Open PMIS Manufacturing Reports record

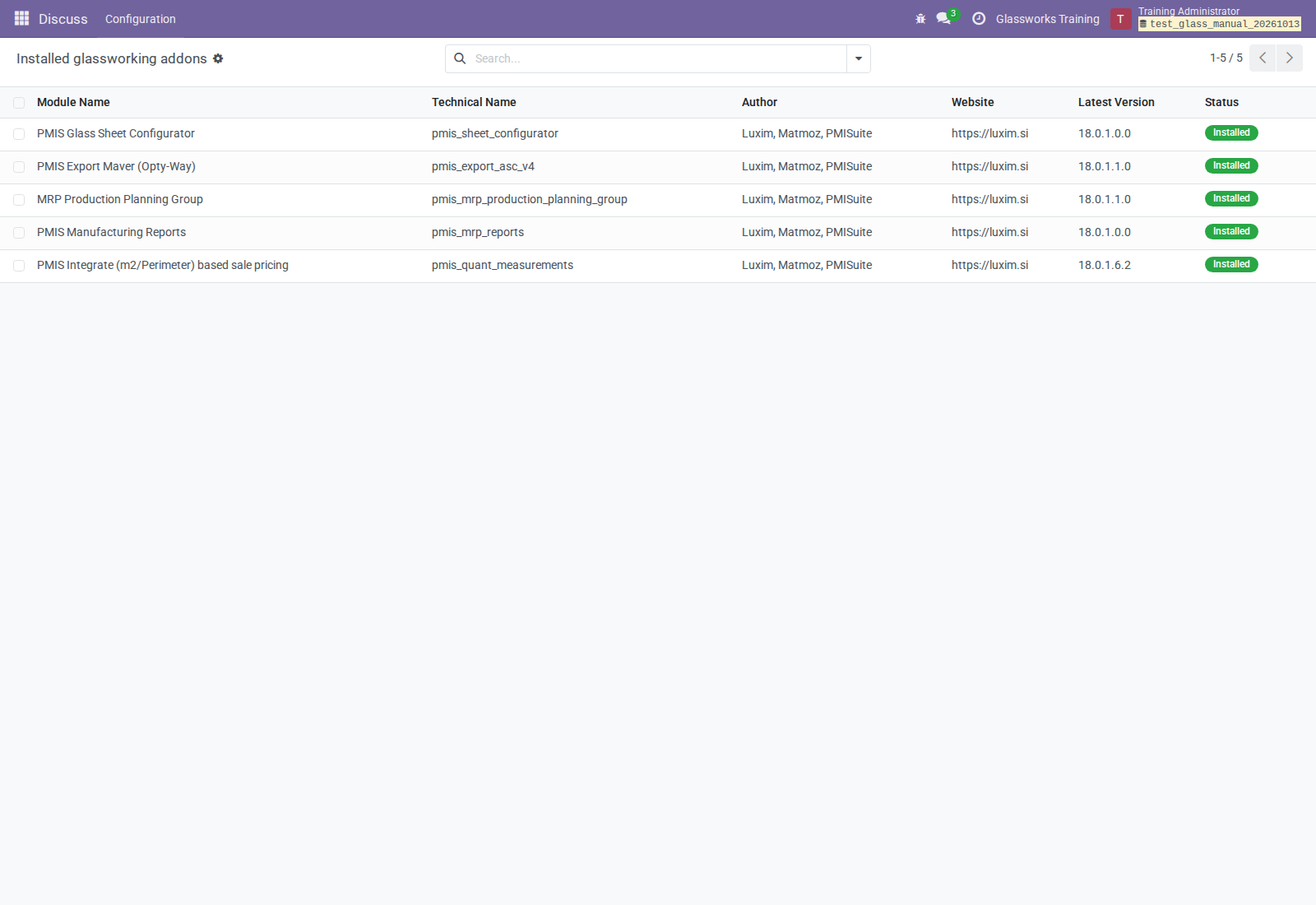(111, 232)
